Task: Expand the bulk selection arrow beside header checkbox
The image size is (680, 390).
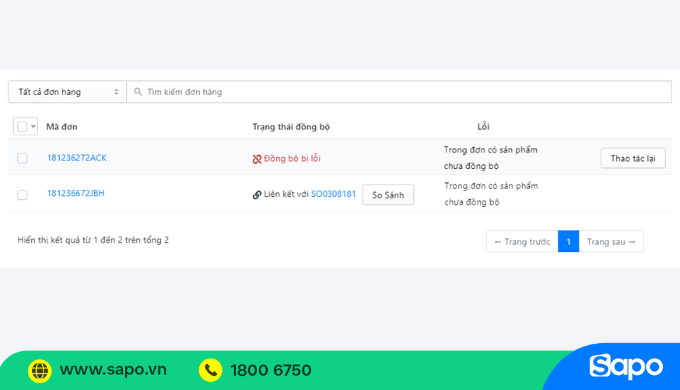Action: pyautogui.click(x=33, y=127)
